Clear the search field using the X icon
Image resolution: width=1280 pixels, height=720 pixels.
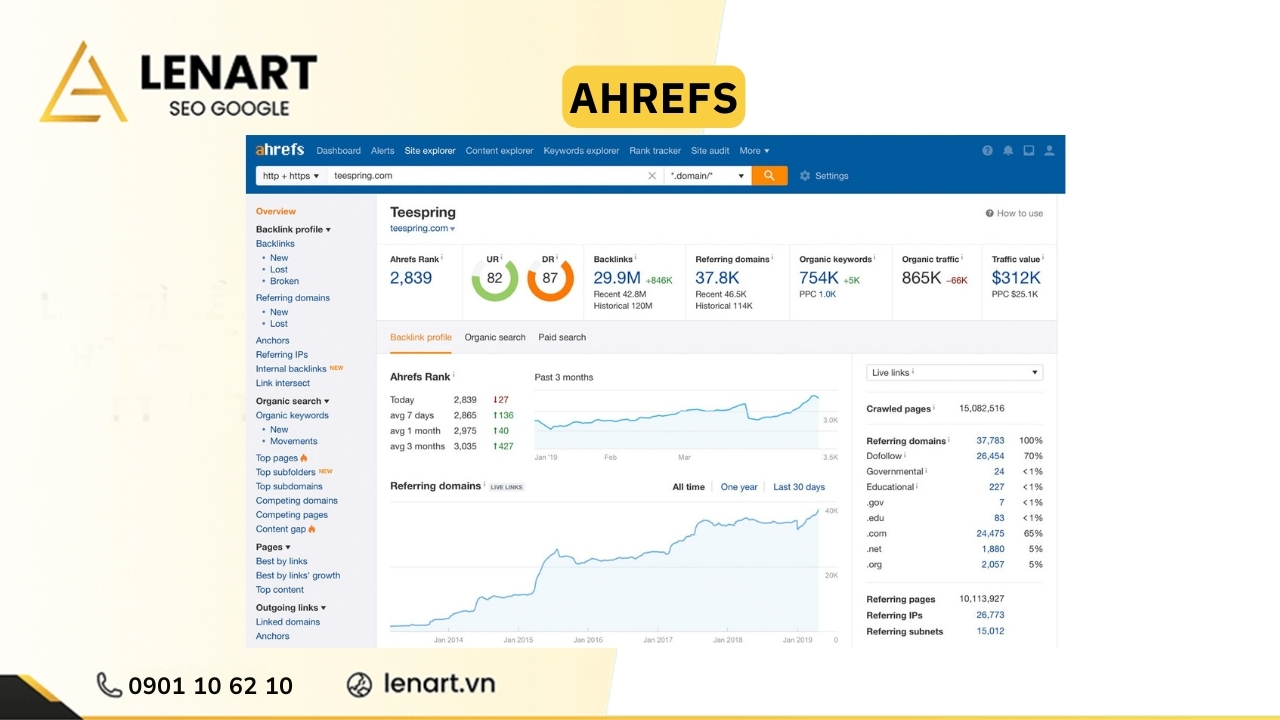pyautogui.click(x=652, y=175)
